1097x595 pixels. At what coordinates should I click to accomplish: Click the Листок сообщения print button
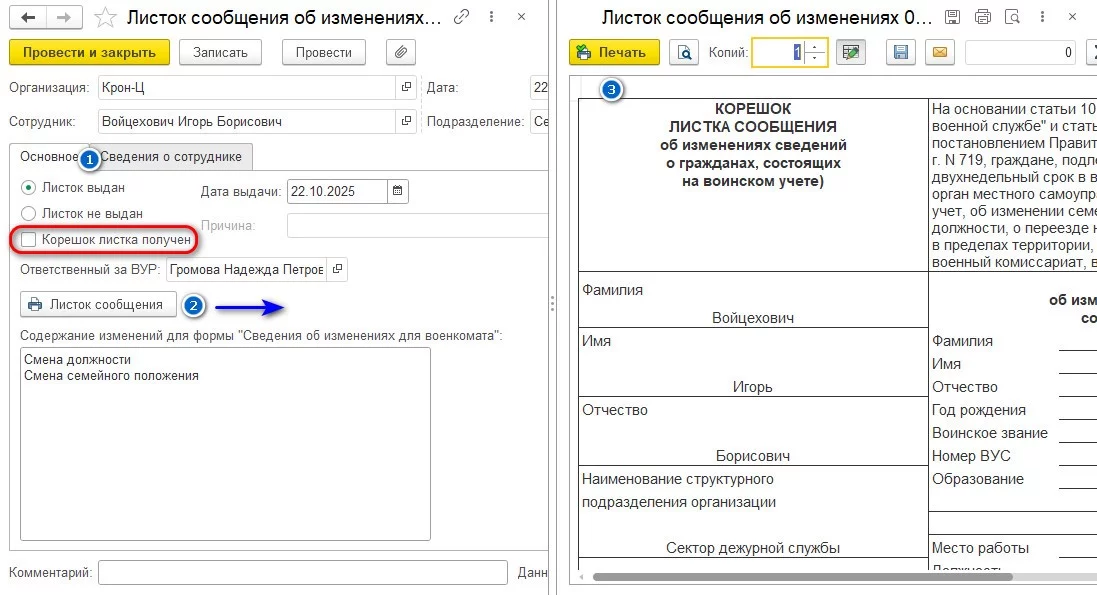tap(98, 304)
